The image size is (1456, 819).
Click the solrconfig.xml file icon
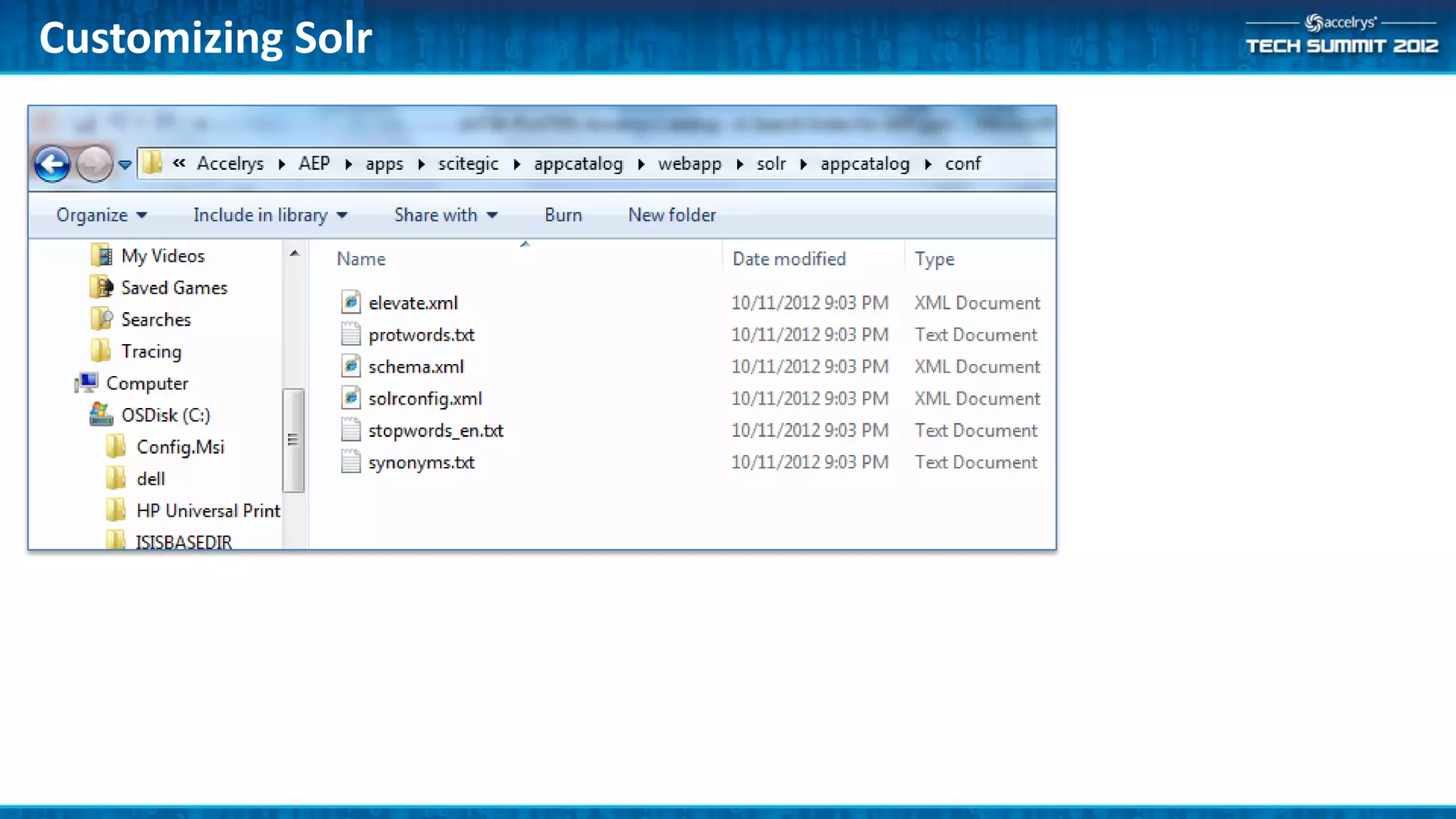pos(350,398)
